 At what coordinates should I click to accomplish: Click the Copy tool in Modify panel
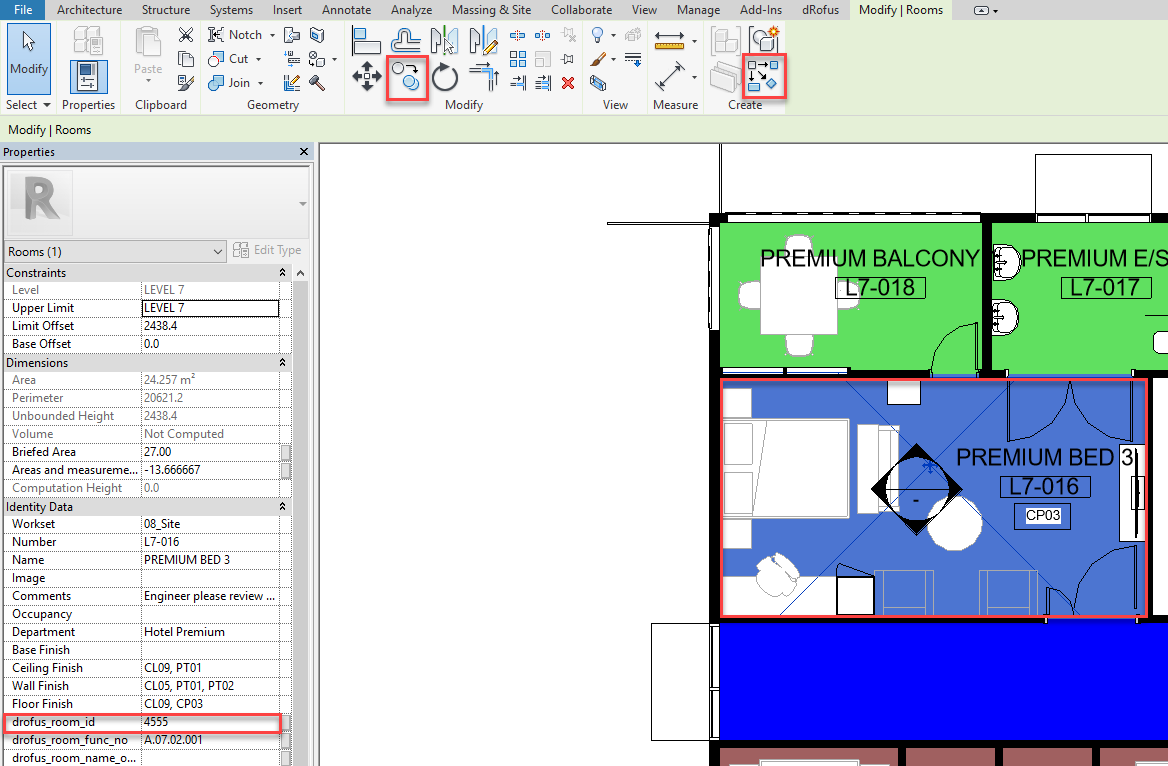[407, 76]
